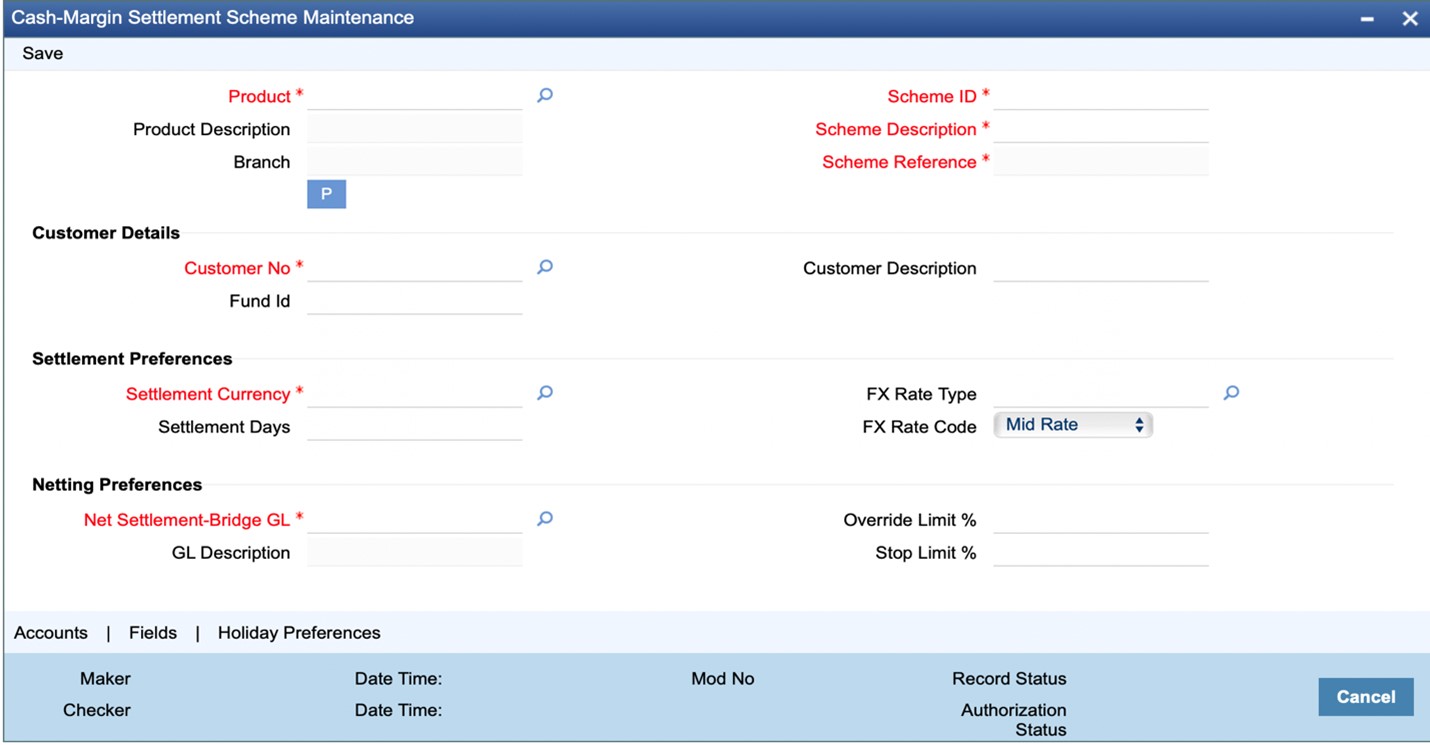Click the Branch label
1430x745 pixels.
tap(262, 162)
